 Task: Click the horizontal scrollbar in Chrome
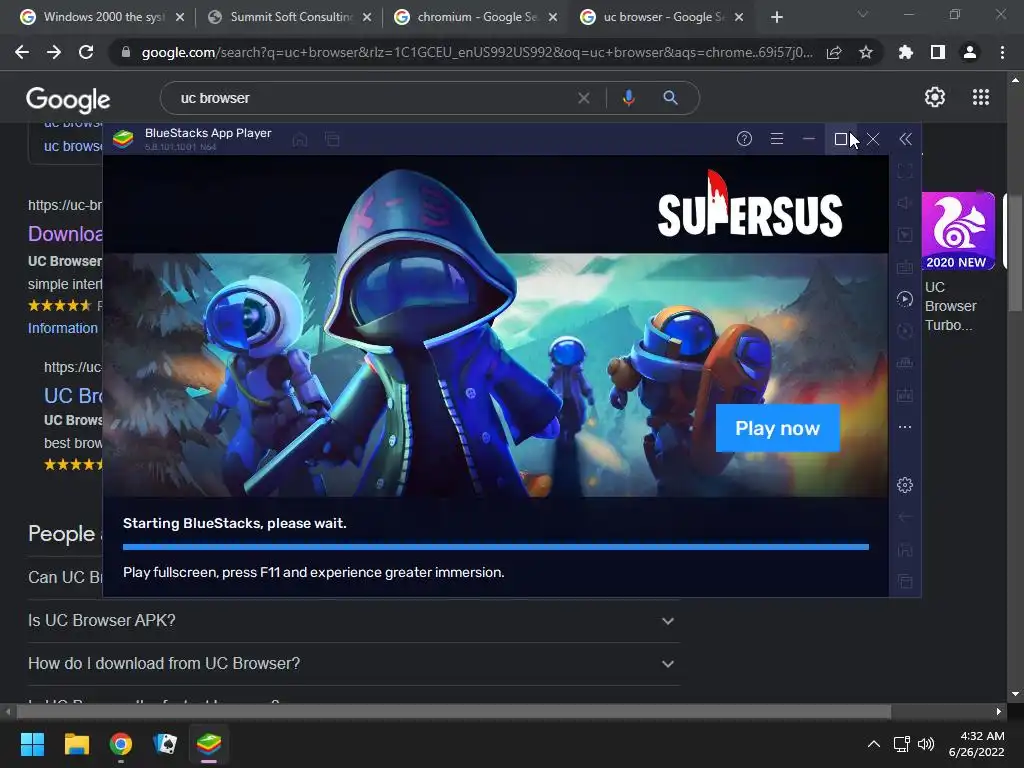click(454, 711)
